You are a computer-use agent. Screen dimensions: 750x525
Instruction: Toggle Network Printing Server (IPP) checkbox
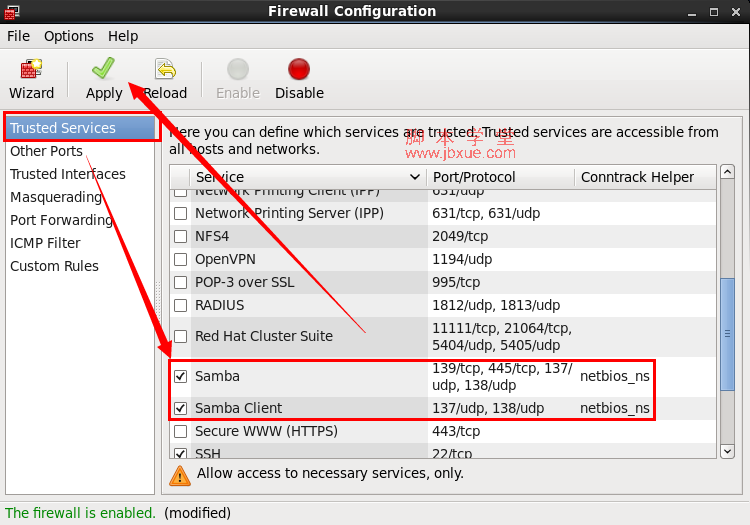click(x=180, y=213)
